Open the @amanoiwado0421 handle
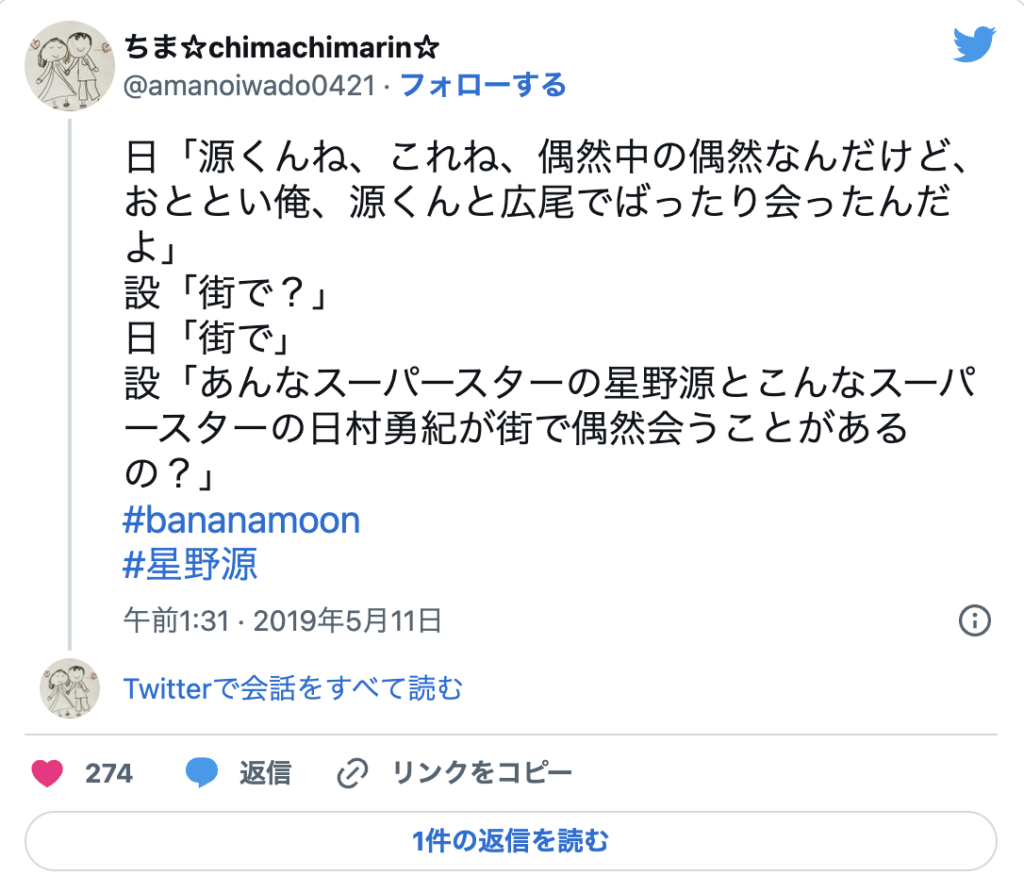Viewport: 1024px width, 892px height. pyautogui.click(x=255, y=86)
